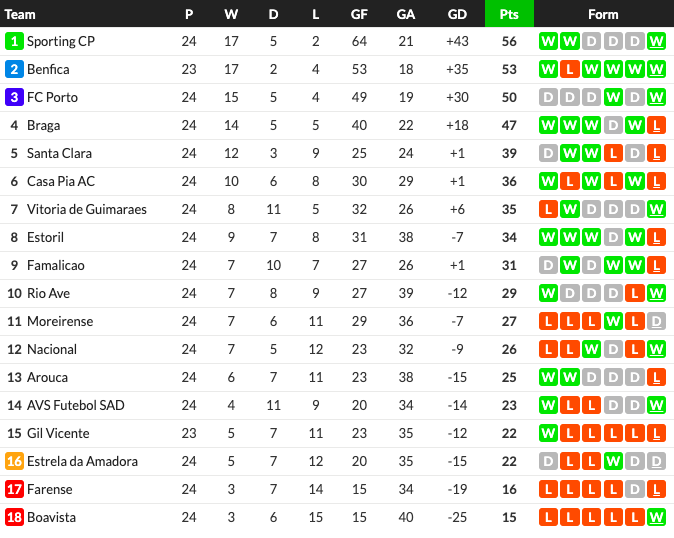Click the red position 18 badge

coord(14,517)
